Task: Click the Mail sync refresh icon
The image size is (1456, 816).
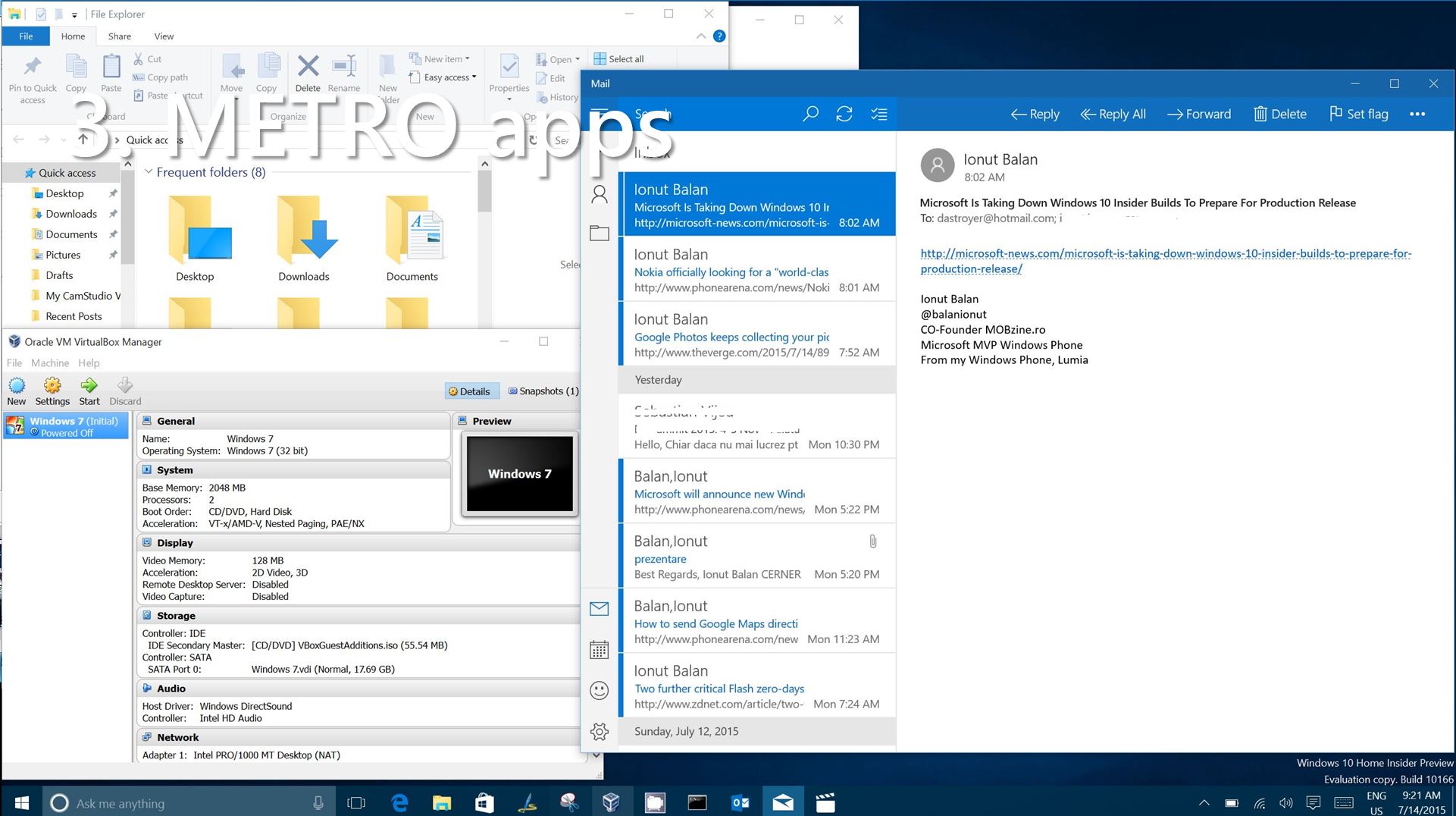Action: (x=844, y=114)
